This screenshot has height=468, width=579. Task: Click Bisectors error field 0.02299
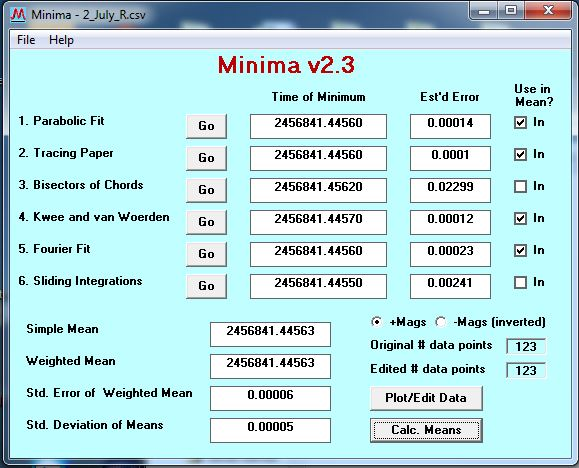(x=450, y=190)
